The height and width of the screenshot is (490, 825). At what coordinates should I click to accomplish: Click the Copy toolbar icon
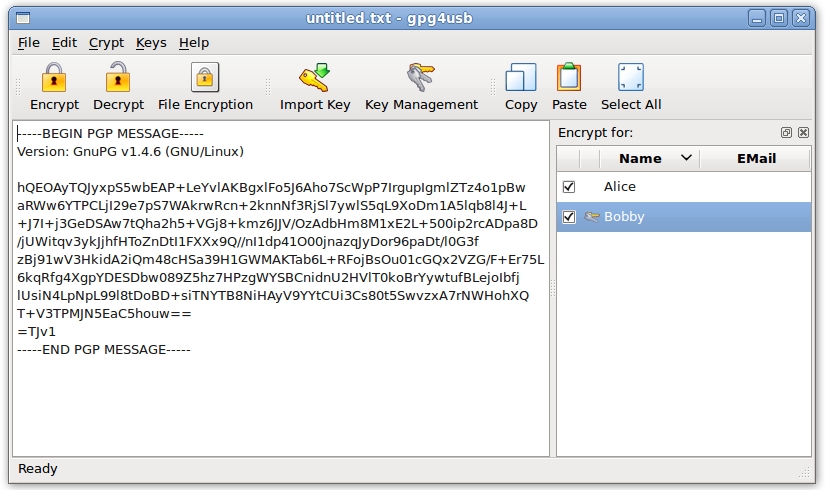pyautogui.click(x=521, y=77)
